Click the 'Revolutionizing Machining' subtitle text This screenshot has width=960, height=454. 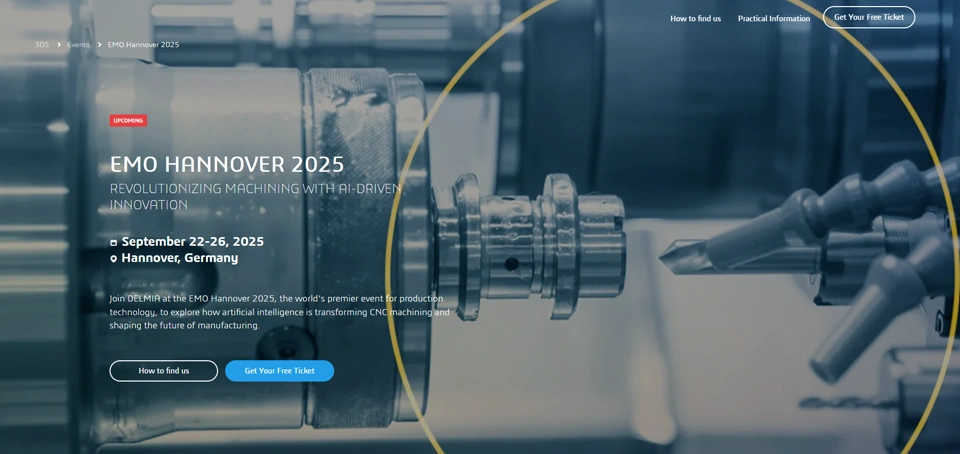click(x=255, y=196)
